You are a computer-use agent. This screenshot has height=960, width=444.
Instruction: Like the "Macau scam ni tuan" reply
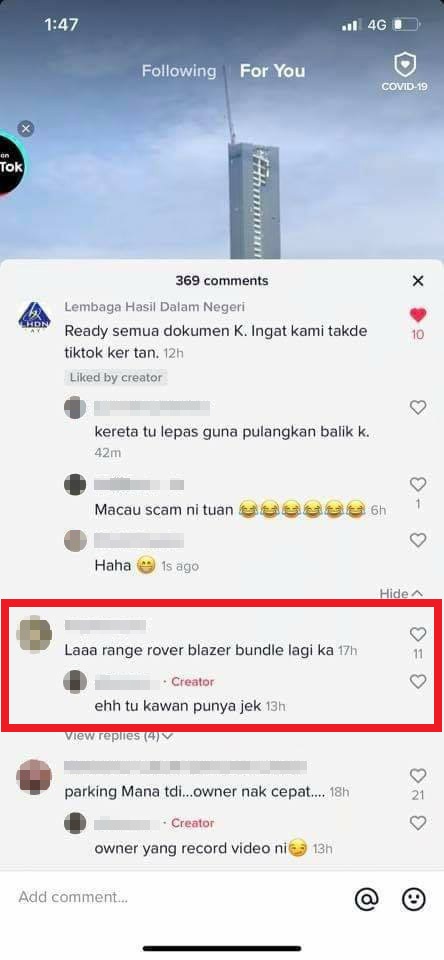418,485
